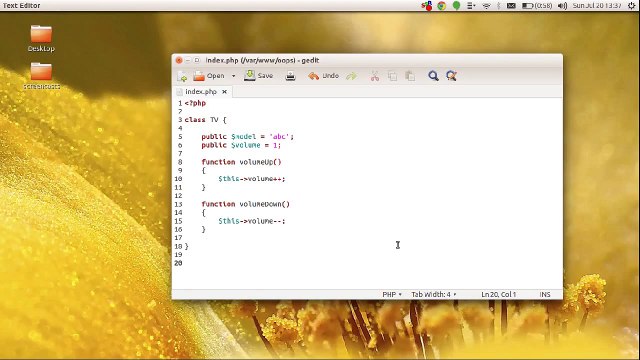Click the battery indicator (0:58)
640x360 pixels.
coord(537,6)
